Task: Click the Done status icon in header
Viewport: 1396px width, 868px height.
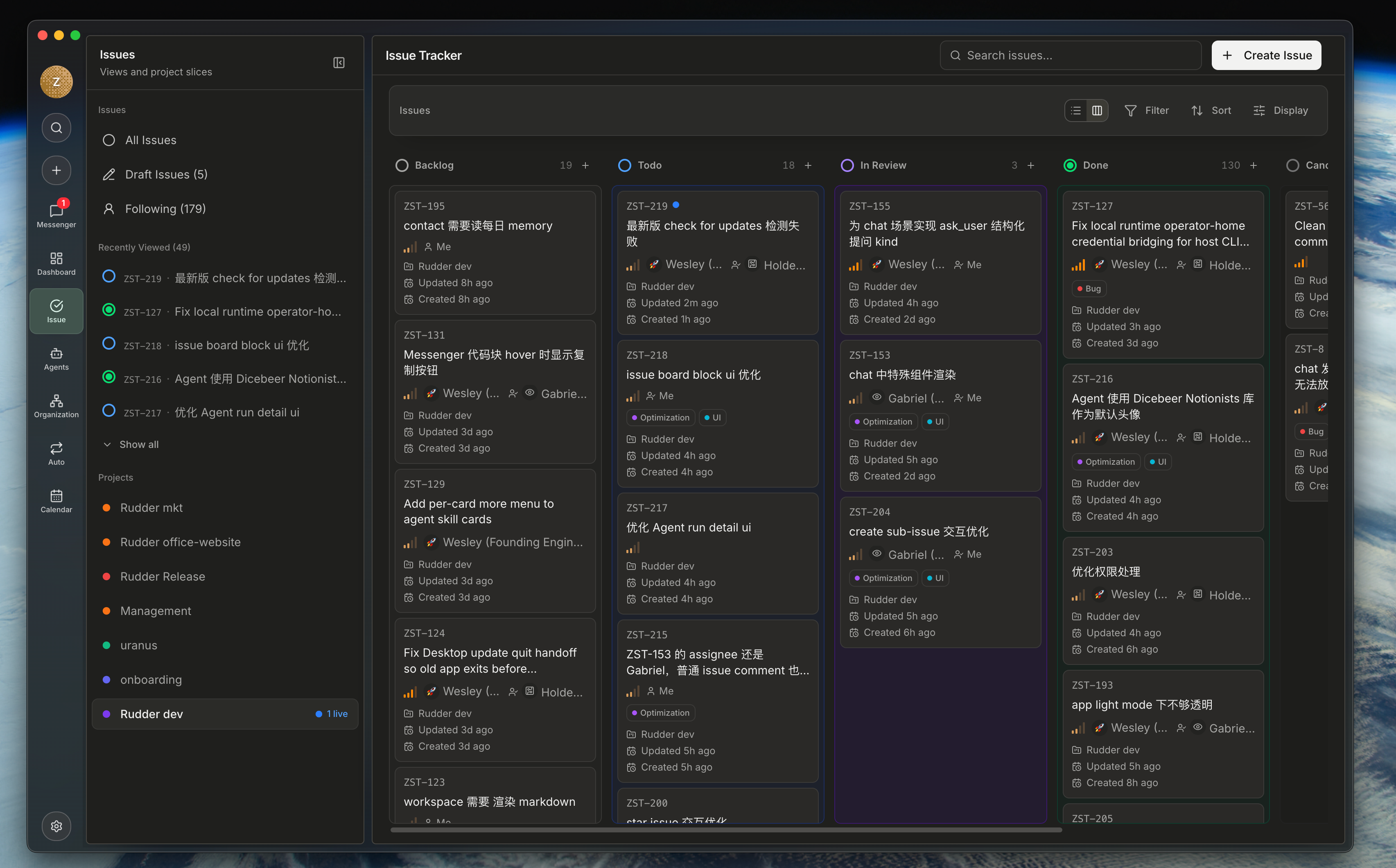Action: [x=1070, y=165]
